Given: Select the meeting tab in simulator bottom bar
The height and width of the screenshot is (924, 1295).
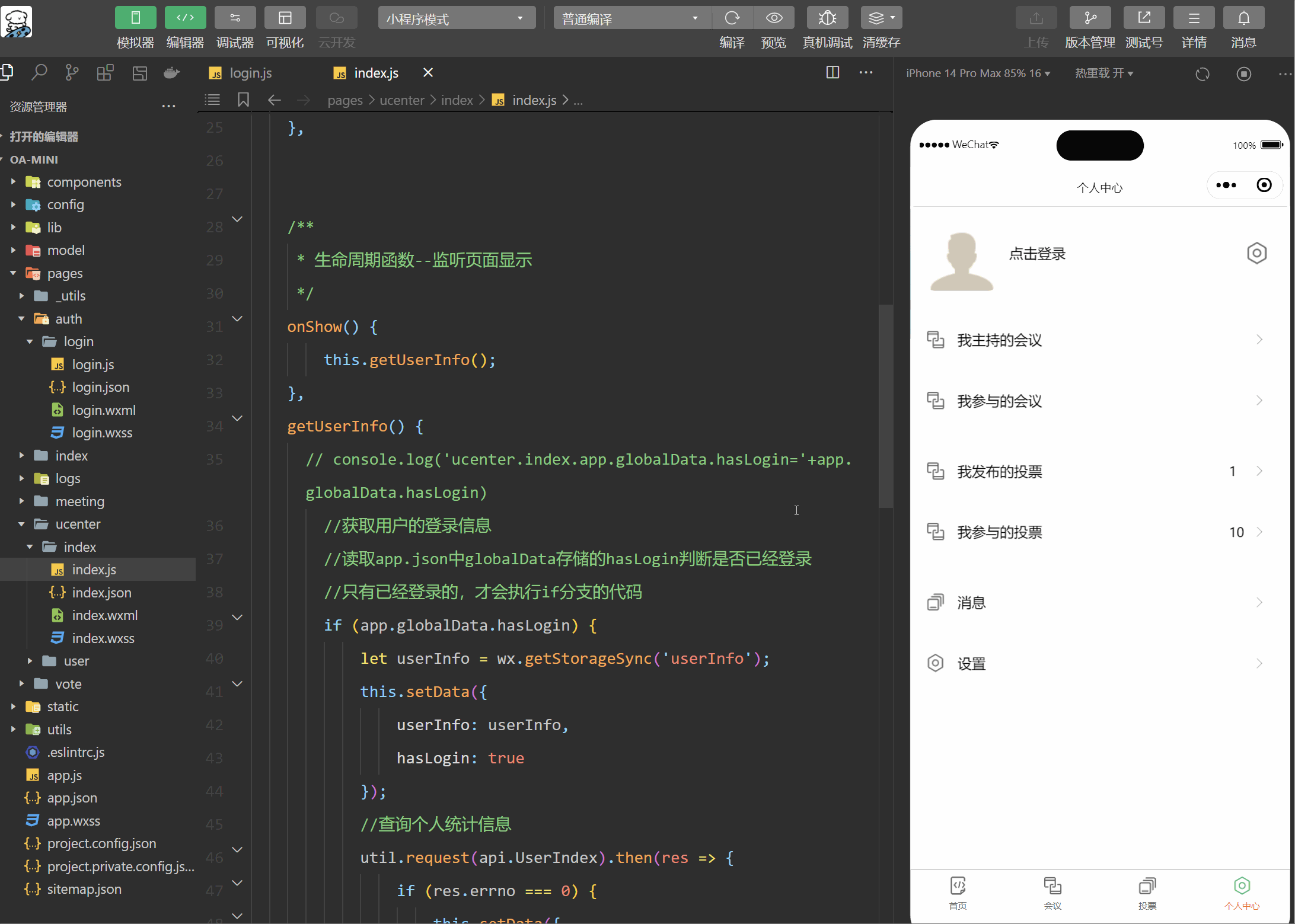Looking at the screenshot, I should coord(1052,893).
